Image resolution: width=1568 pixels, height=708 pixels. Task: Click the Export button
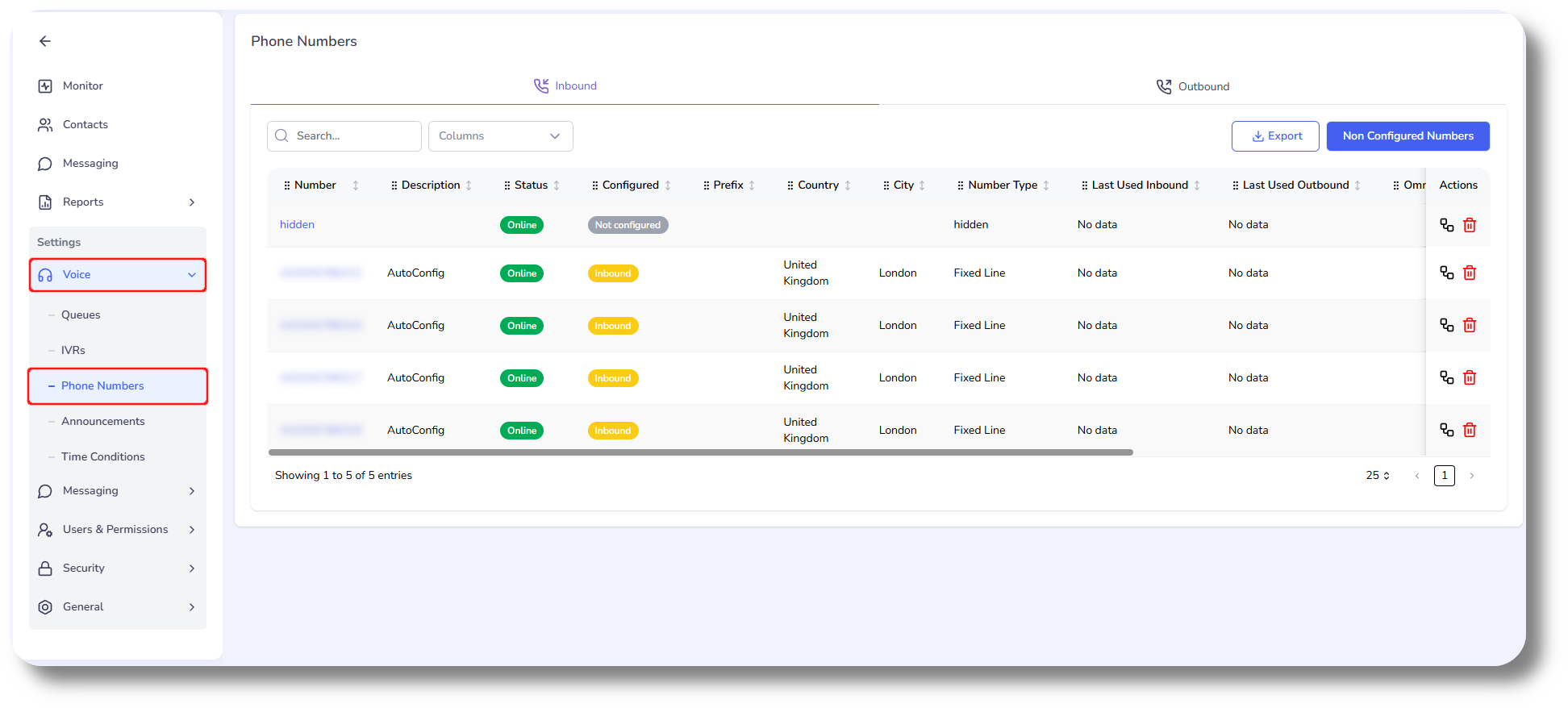tap(1274, 136)
